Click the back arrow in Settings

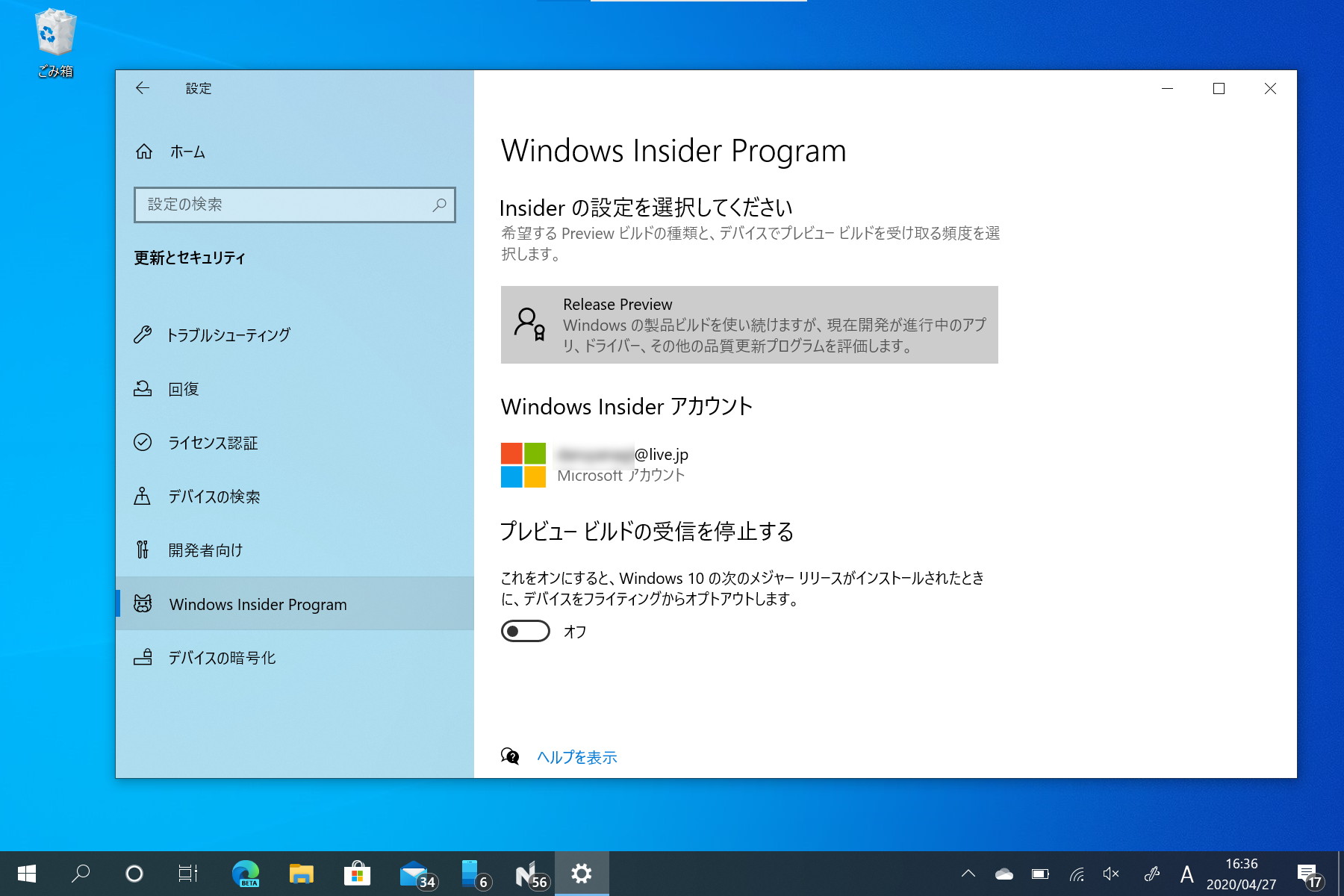pyautogui.click(x=143, y=88)
